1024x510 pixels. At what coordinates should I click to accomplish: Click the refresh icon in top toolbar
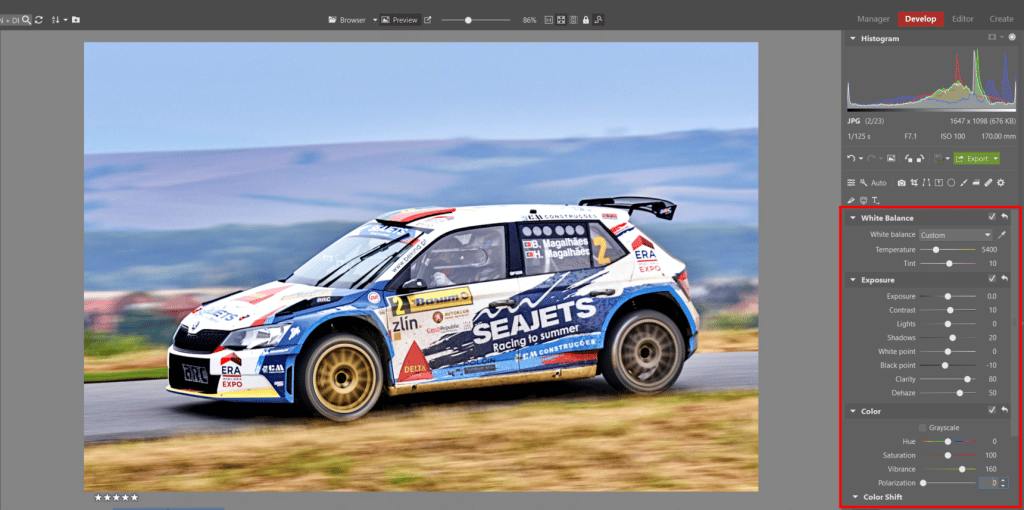(x=38, y=19)
